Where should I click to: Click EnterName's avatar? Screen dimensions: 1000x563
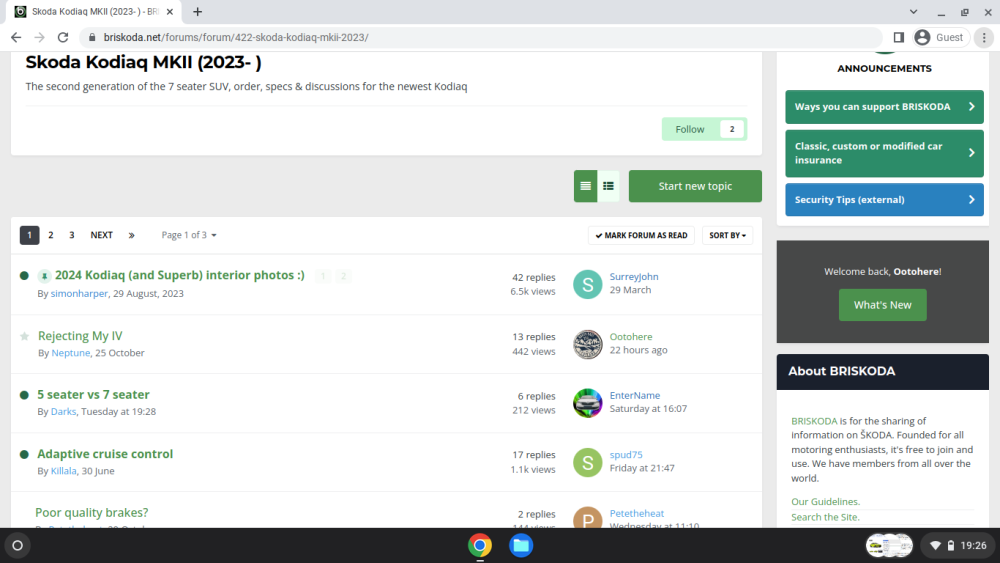587,403
